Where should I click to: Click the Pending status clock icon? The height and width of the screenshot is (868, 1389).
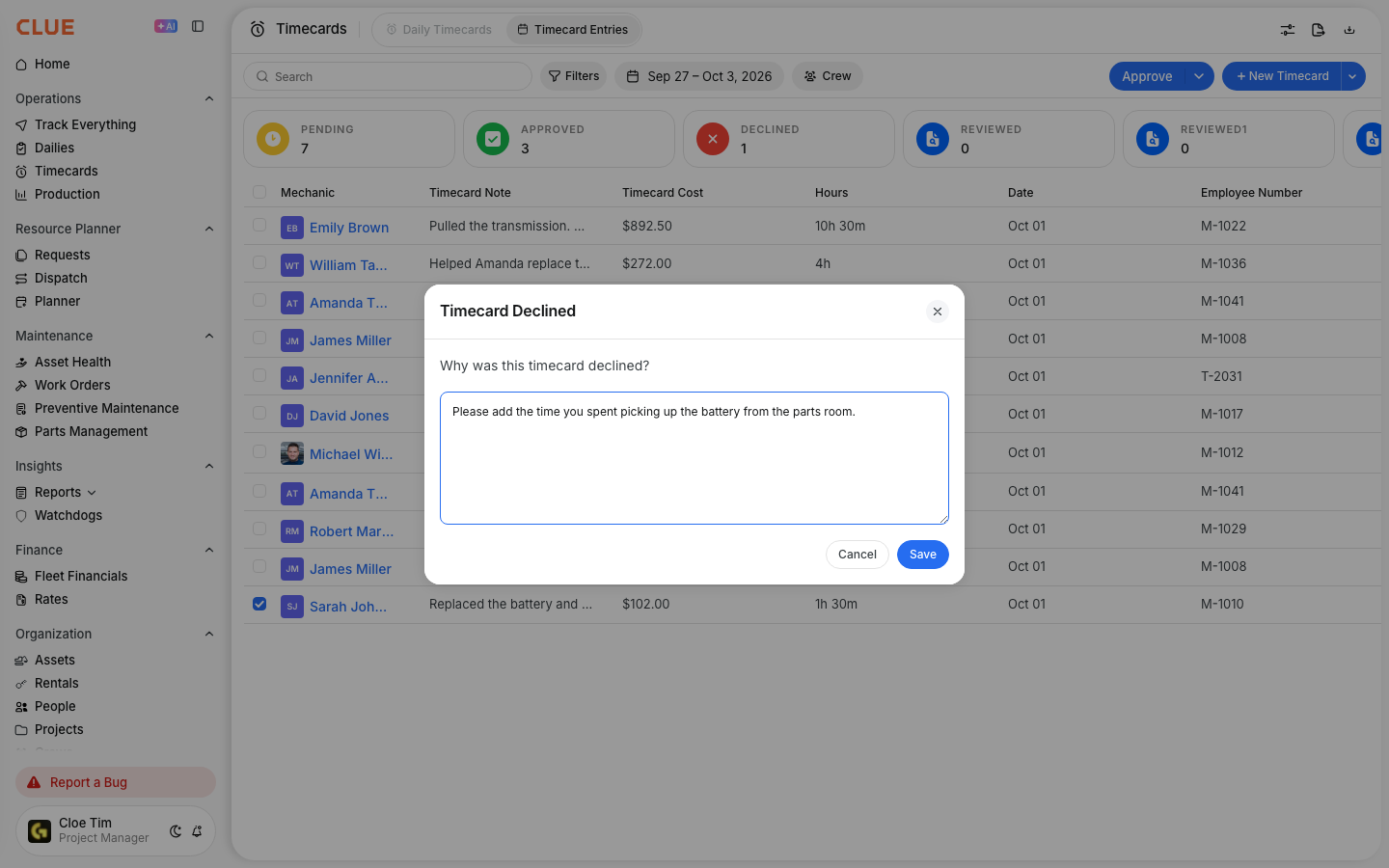[273, 139]
